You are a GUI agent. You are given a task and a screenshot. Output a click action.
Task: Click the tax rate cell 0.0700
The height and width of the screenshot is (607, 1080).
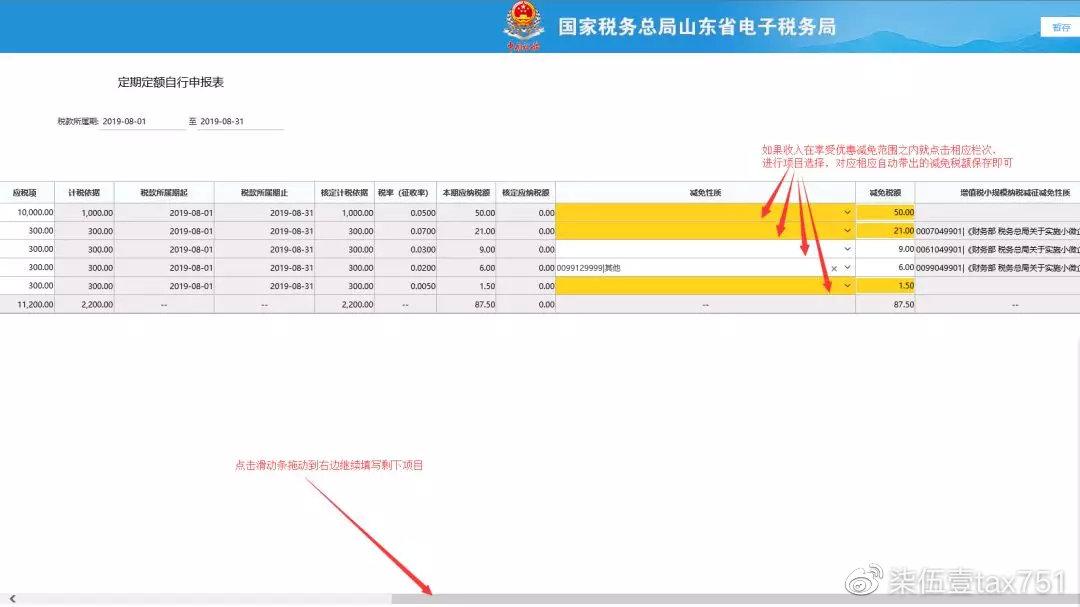click(405, 231)
